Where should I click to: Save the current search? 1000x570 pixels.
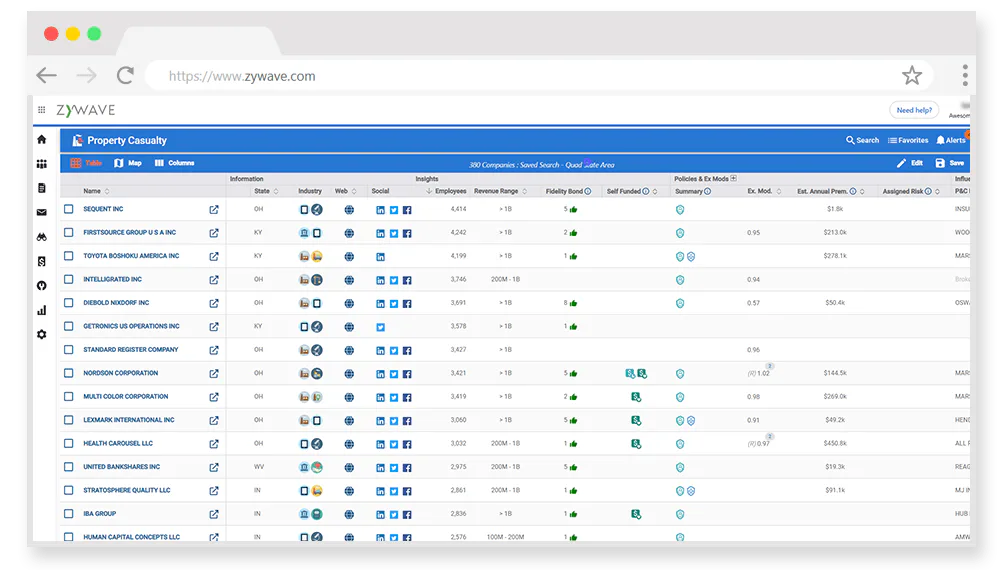pos(950,163)
